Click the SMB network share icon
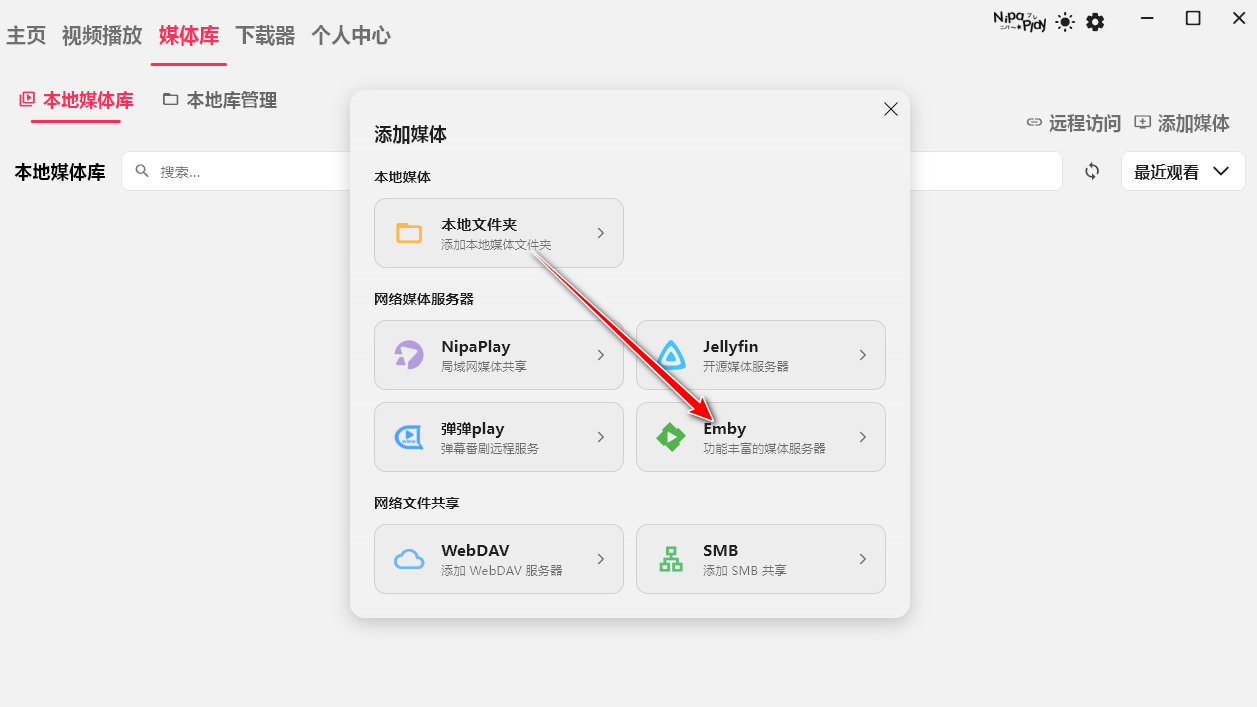Image resolution: width=1257 pixels, height=707 pixels. pyautogui.click(x=671, y=559)
